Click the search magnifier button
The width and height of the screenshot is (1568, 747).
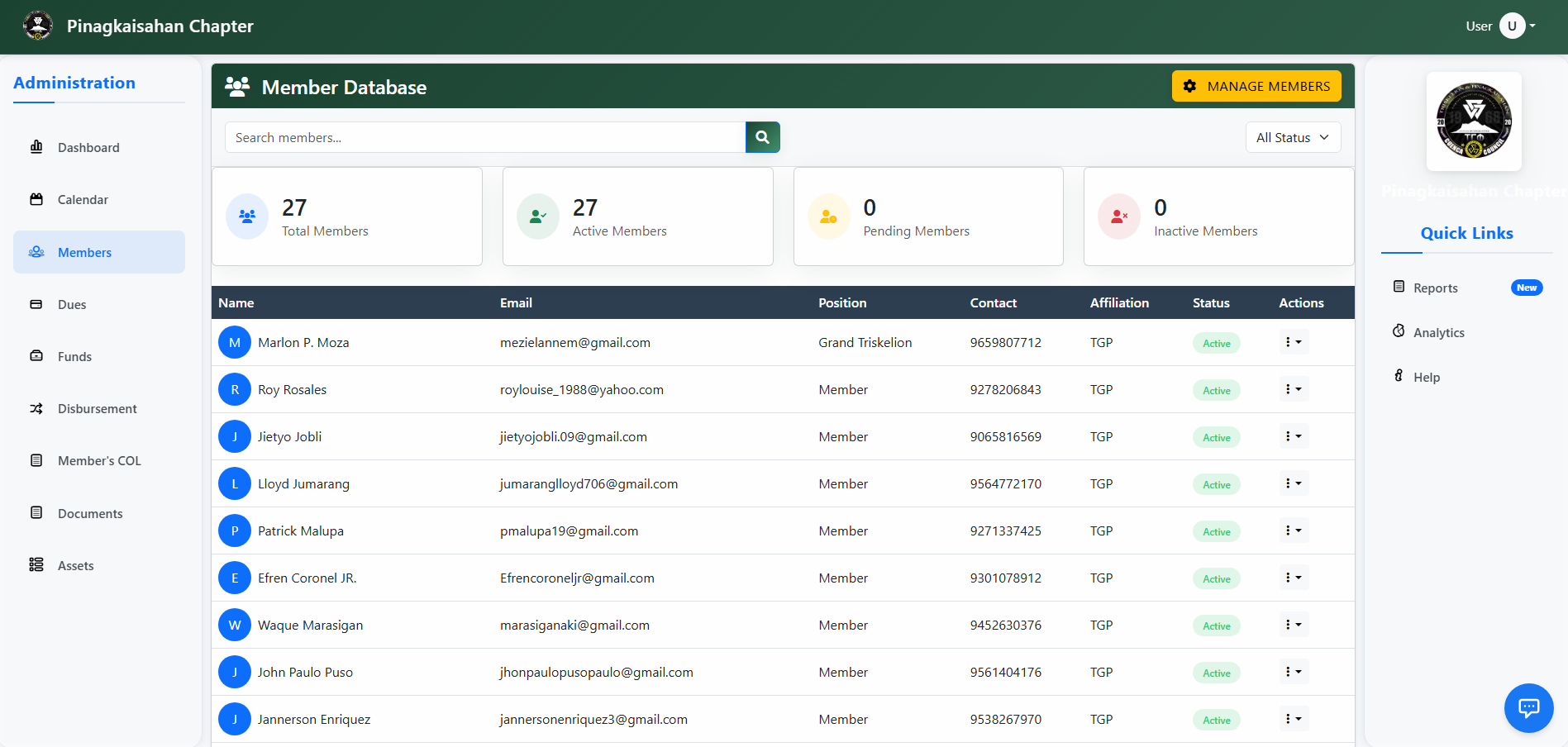(x=762, y=137)
